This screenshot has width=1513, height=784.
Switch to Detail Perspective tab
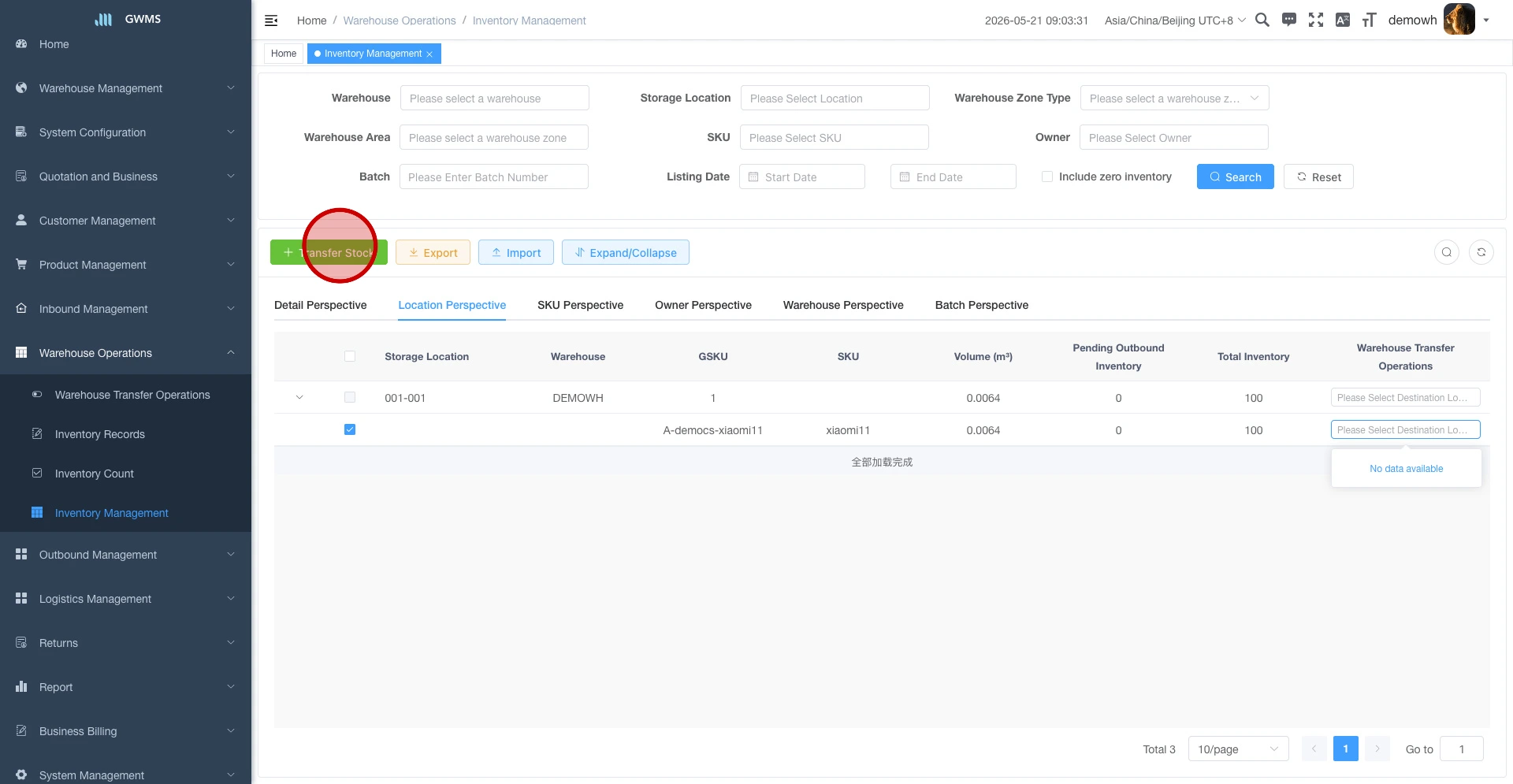coord(320,305)
